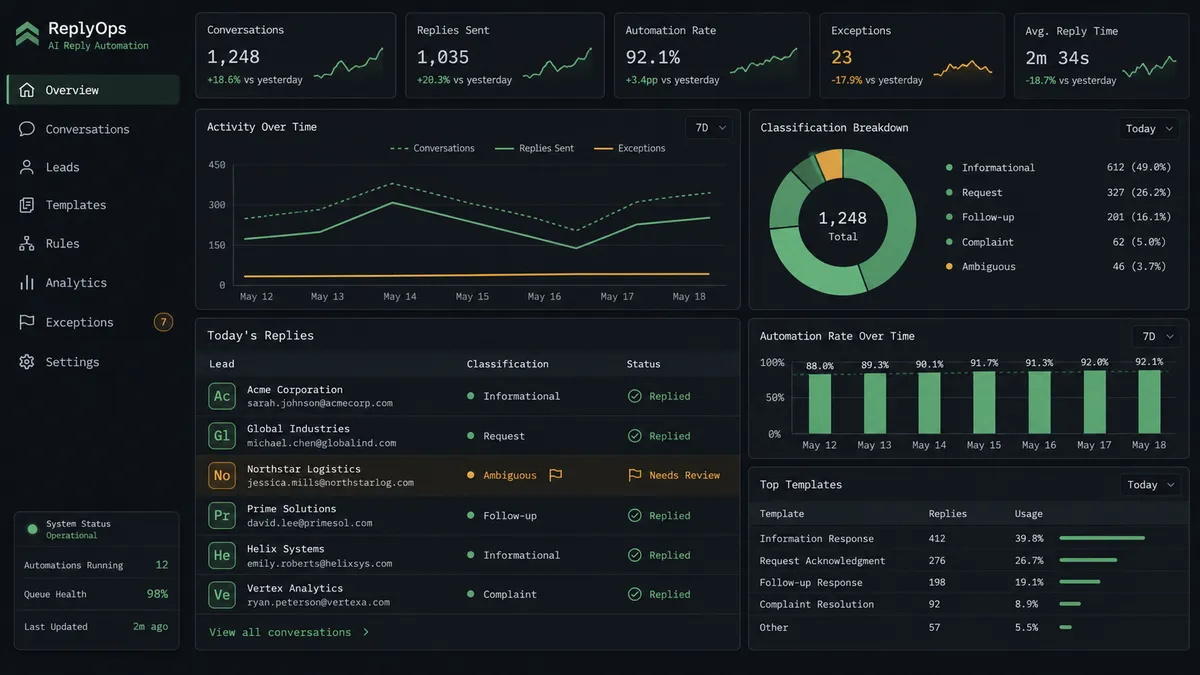
Task: Click the Request Acknowledgment usage bar
Action: click(1088, 561)
